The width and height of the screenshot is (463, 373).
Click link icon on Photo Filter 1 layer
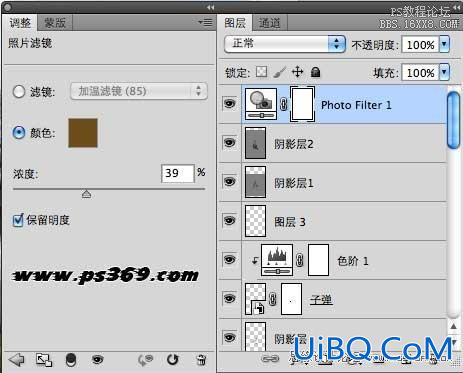[284, 104]
